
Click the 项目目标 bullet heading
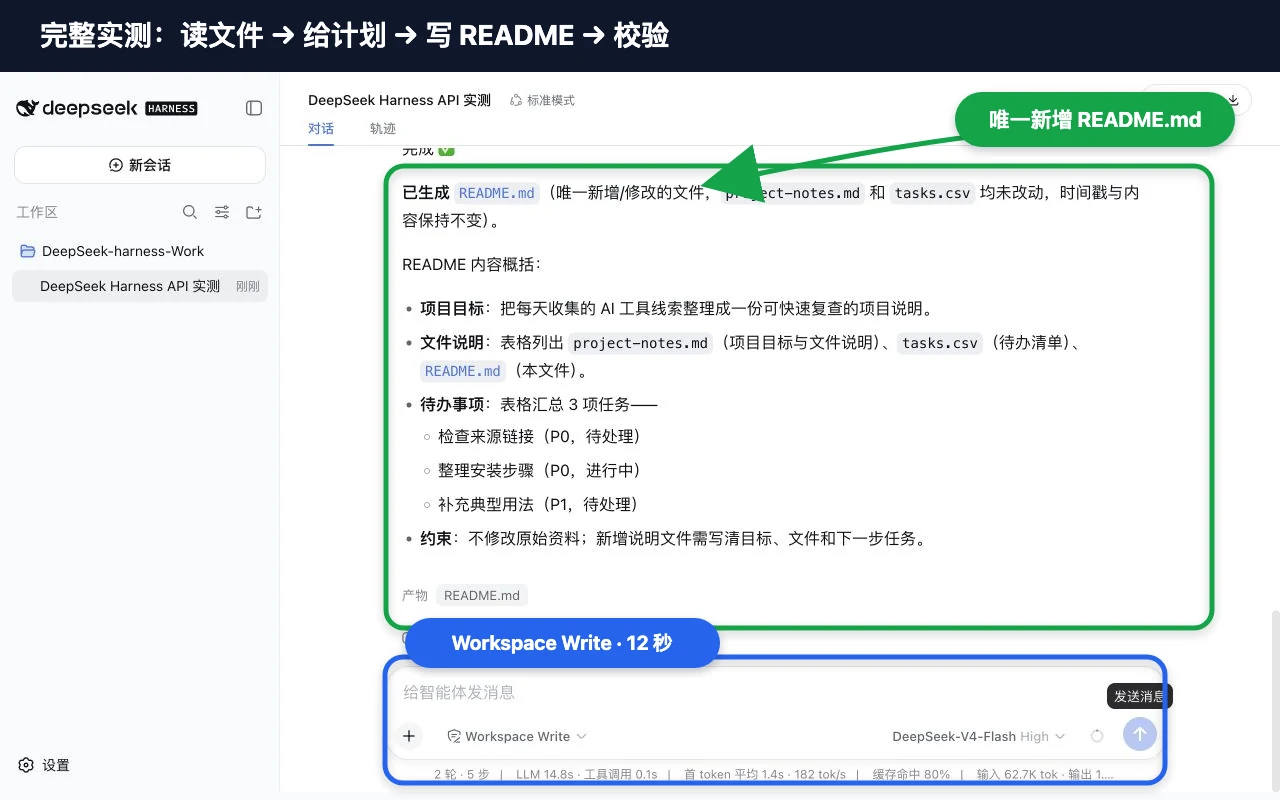coord(452,309)
